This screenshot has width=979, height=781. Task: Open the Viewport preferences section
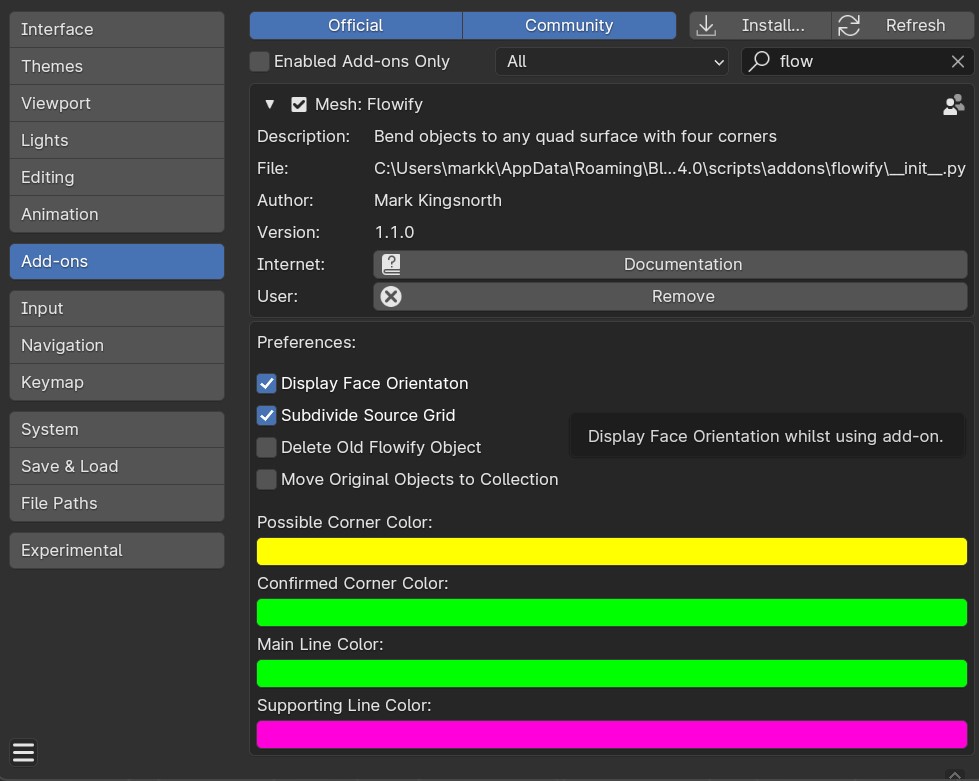(117, 103)
